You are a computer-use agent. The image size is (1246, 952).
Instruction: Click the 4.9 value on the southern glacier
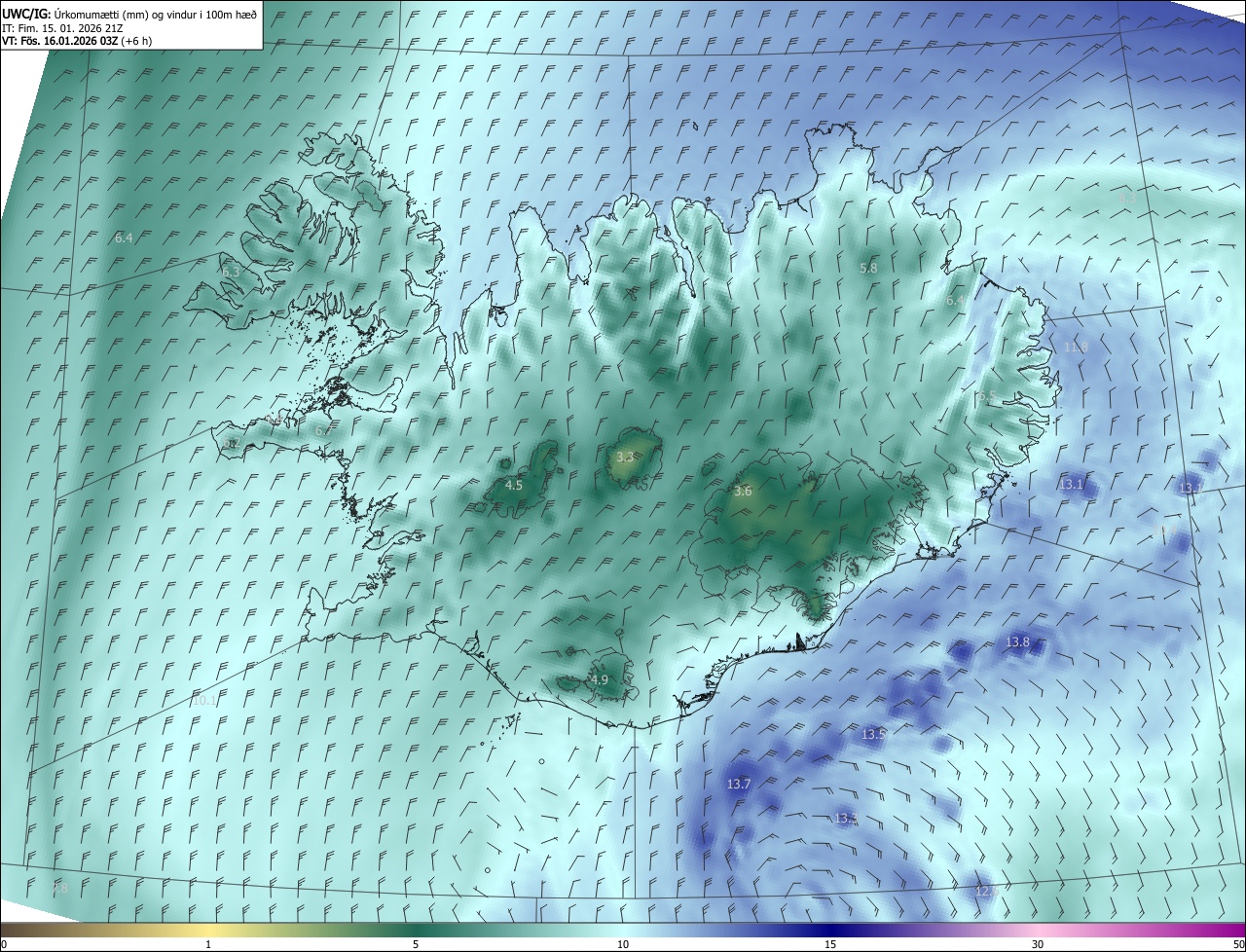click(599, 680)
